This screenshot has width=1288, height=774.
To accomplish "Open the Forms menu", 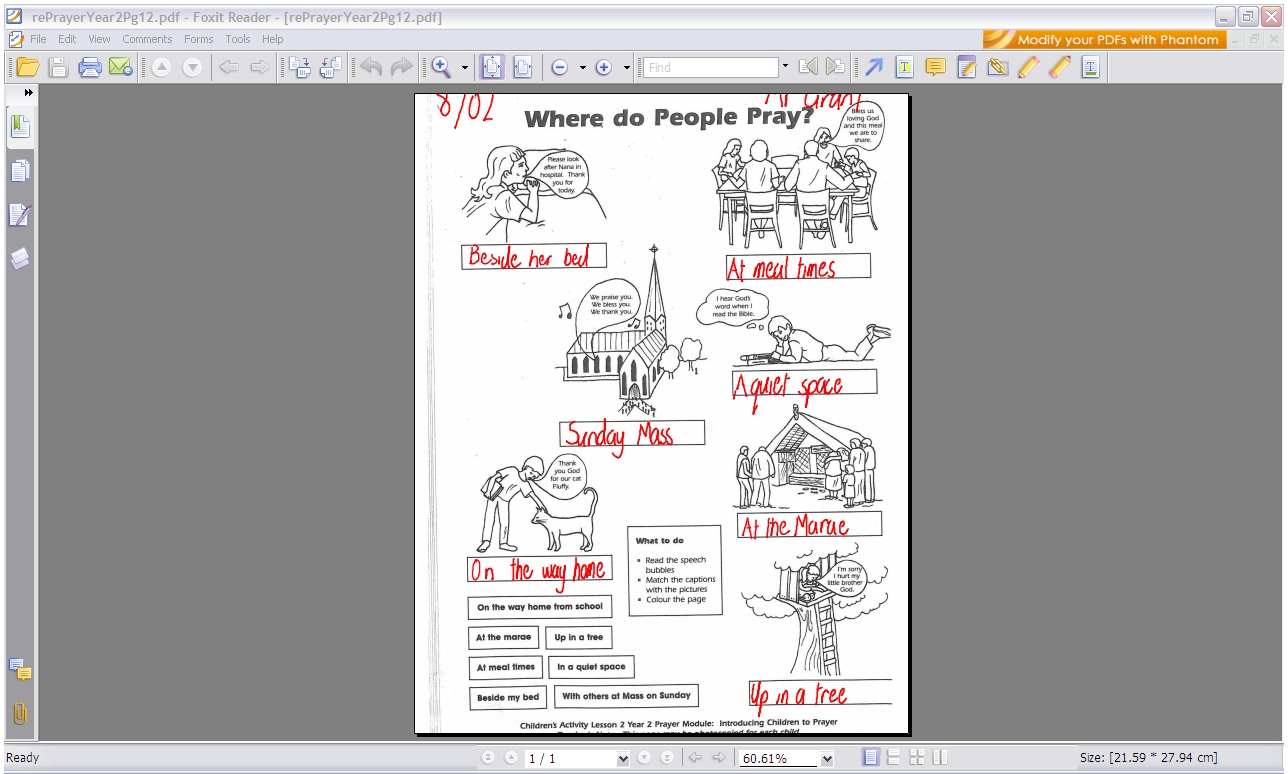I will click(x=198, y=39).
